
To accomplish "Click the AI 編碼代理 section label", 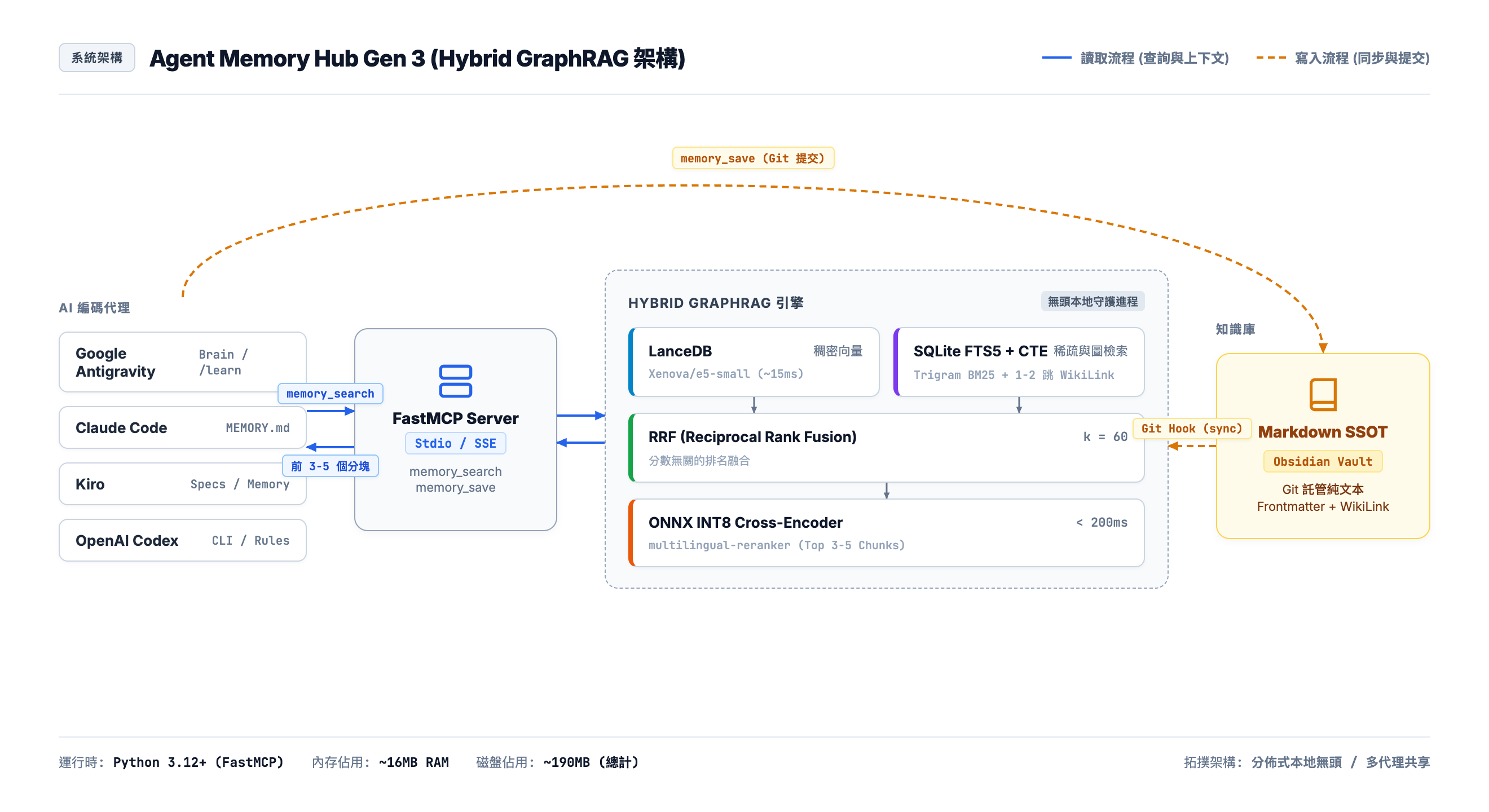I will 94,307.
